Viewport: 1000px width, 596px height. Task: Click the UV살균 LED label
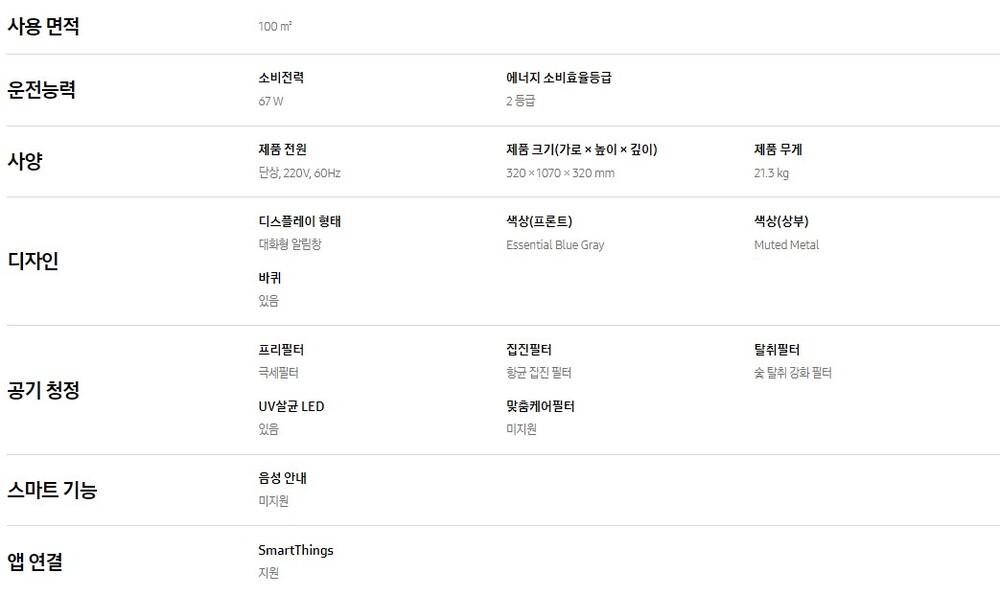tap(291, 407)
